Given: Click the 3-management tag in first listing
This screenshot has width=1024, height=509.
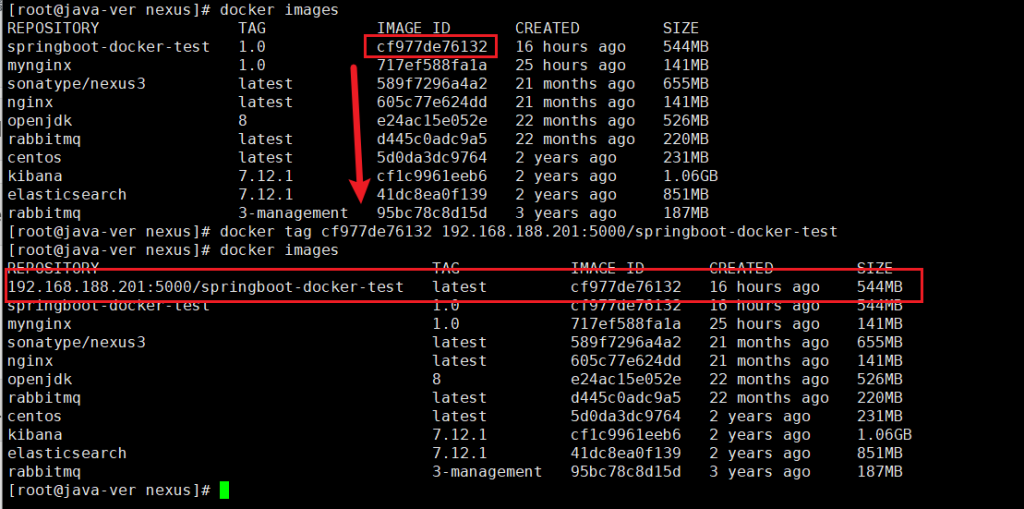Looking at the screenshot, I should click(x=293, y=213).
